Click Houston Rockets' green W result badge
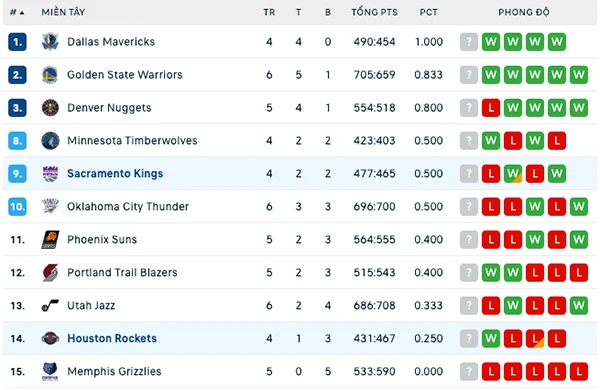This screenshot has width=600, height=390. click(x=491, y=338)
